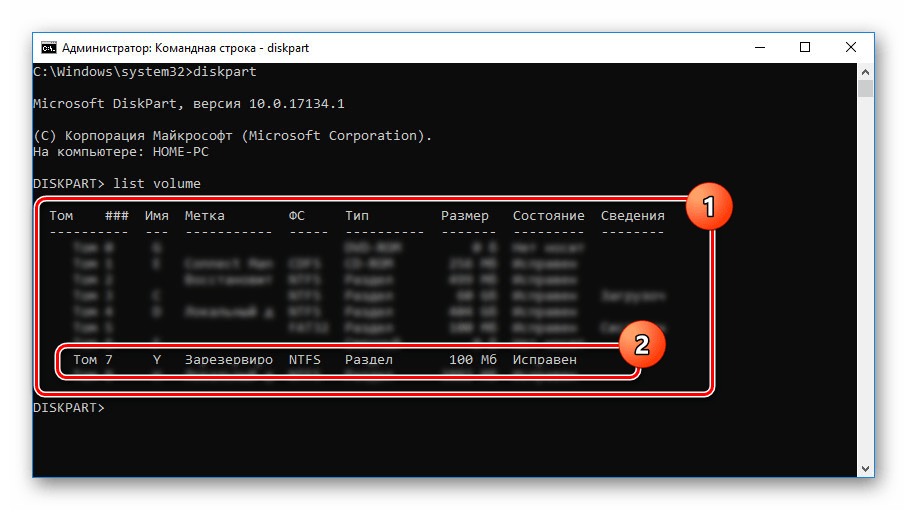Select 'Том 7' in the highlighted row
The image size is (907, 510).
tap(92, 359)
